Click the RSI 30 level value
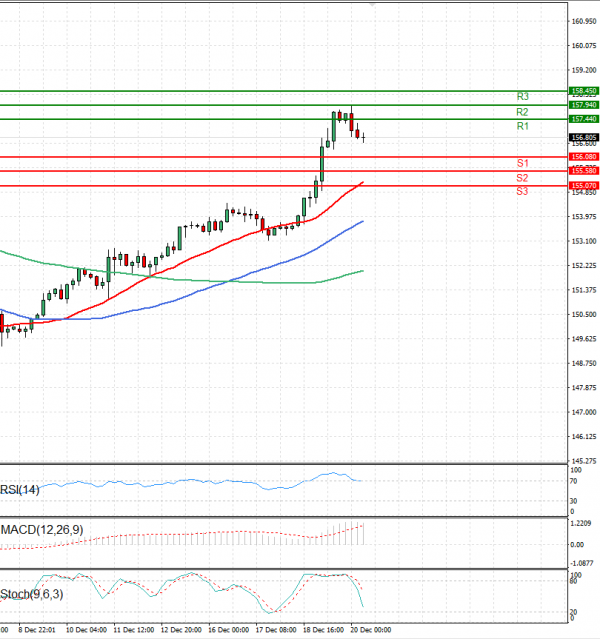Viewport: 600px width, 639px height. click(x=573, y=501)
